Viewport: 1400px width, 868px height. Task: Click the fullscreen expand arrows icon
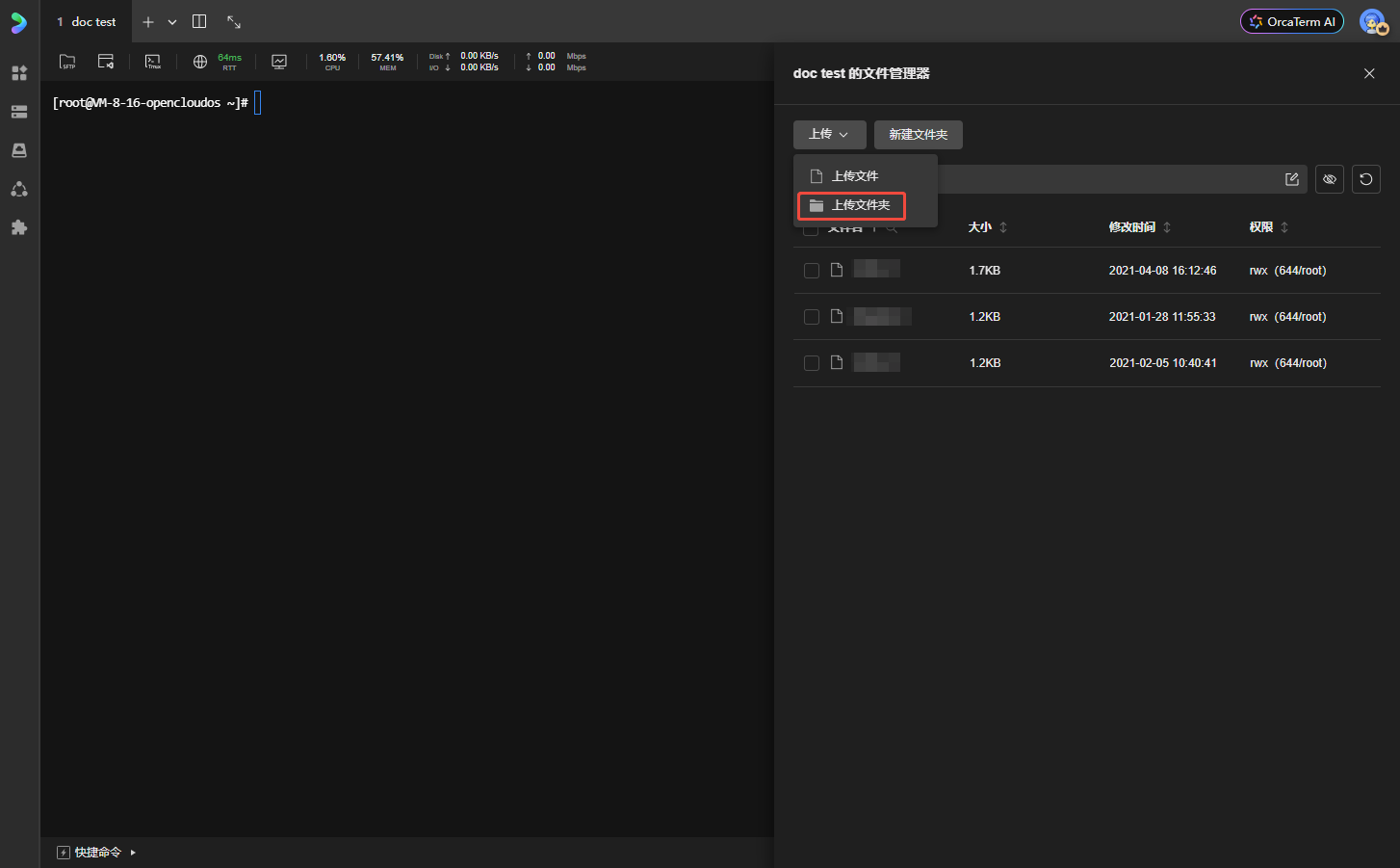234,21
